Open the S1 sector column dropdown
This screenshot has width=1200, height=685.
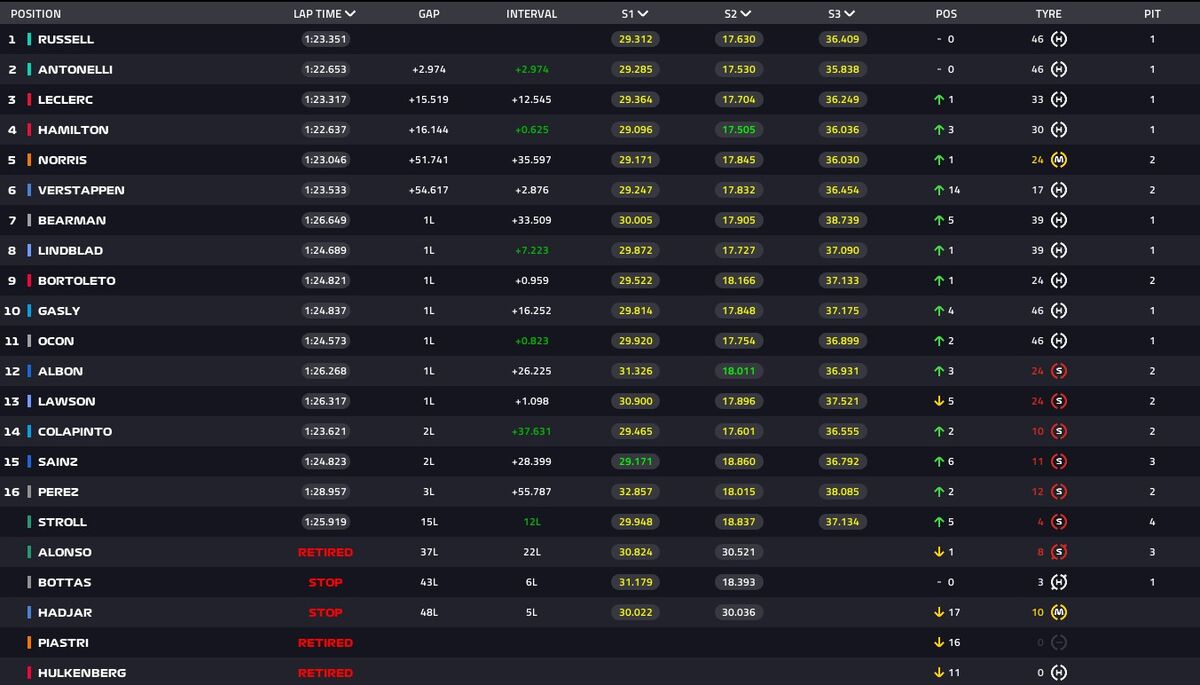click(642, 14)
